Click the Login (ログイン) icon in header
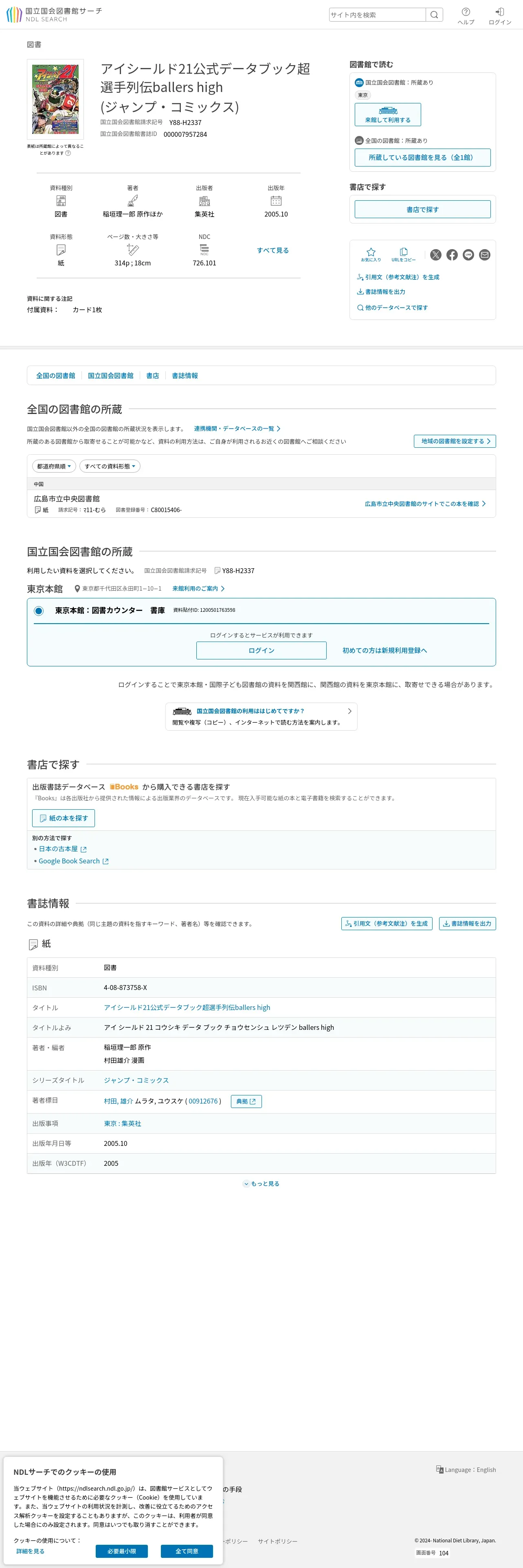The height and width of the screenshot is (1568, 523). coord(500,16)
